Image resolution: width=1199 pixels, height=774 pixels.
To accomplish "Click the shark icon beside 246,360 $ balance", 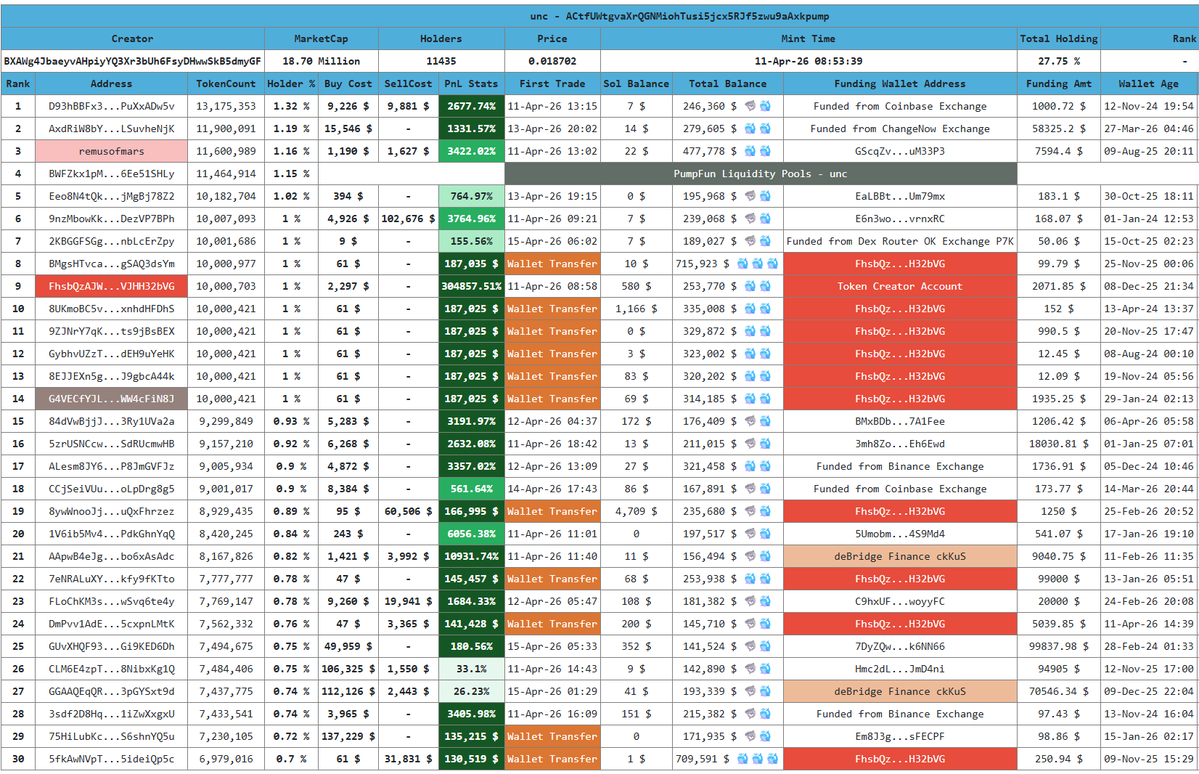I will pyautogui.click(x=750, y=106).
